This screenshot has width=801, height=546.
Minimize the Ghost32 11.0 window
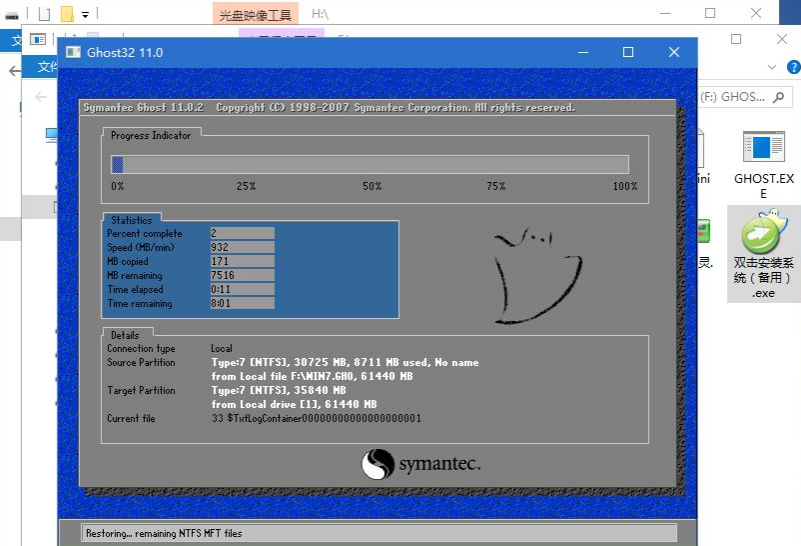pos(583,52)
